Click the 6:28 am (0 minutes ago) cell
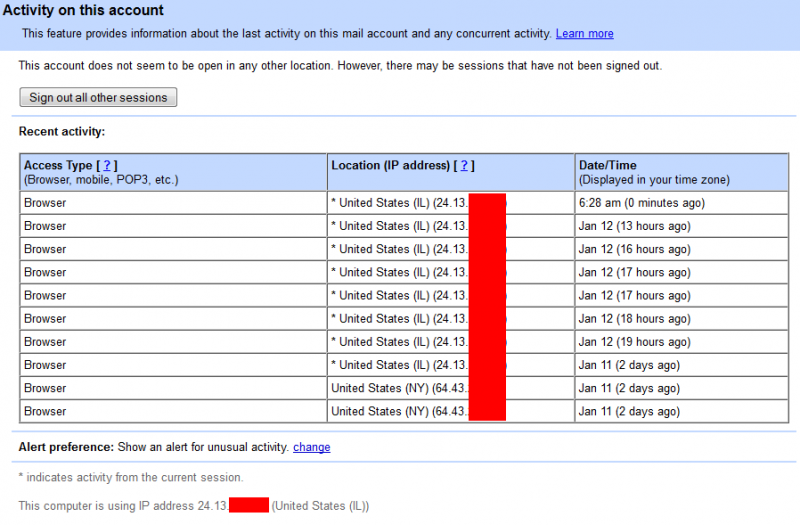 pyautogui.click(x=681, y=203)
